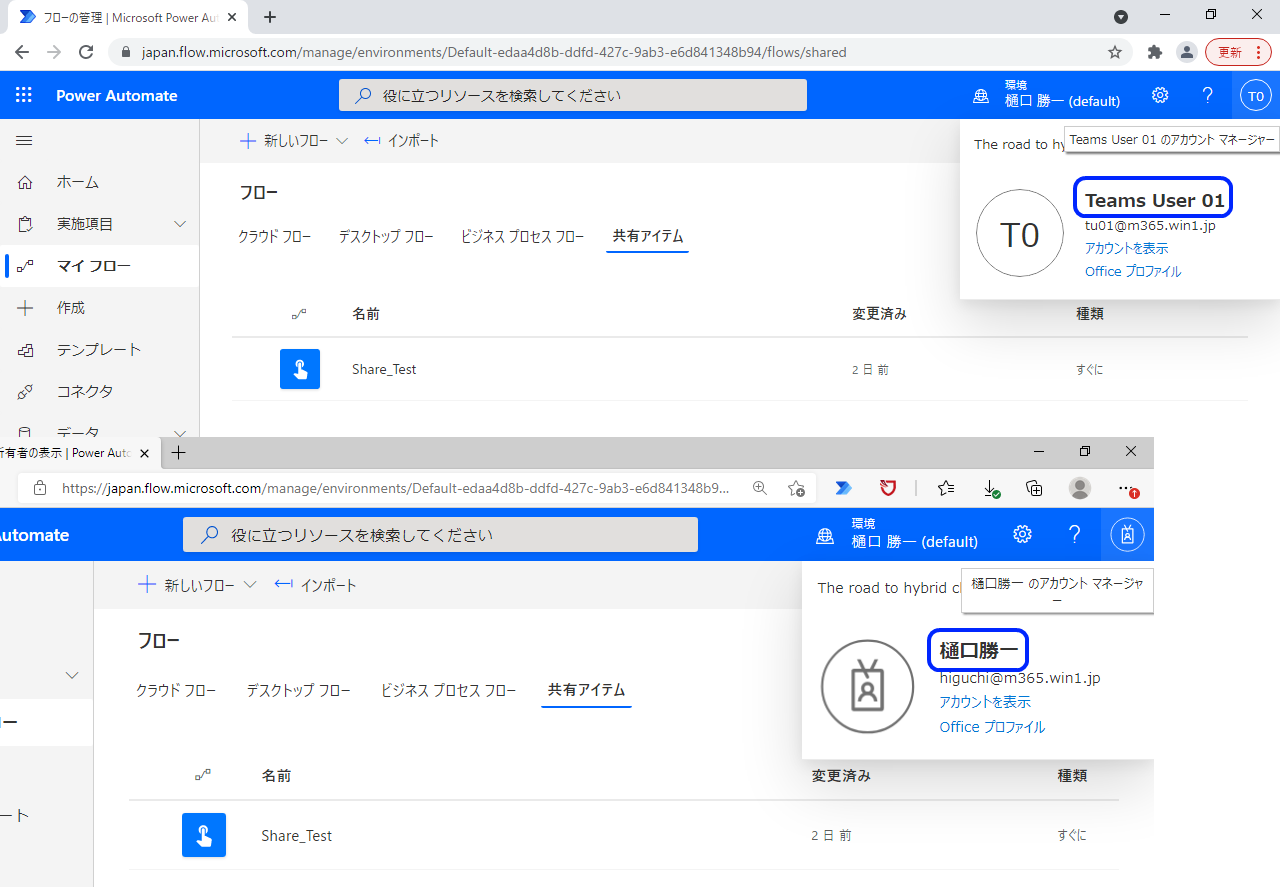Expand the 新しいフロー dropdown in the upper window
Screen dimensions: 1280x894
pos(342,141)
